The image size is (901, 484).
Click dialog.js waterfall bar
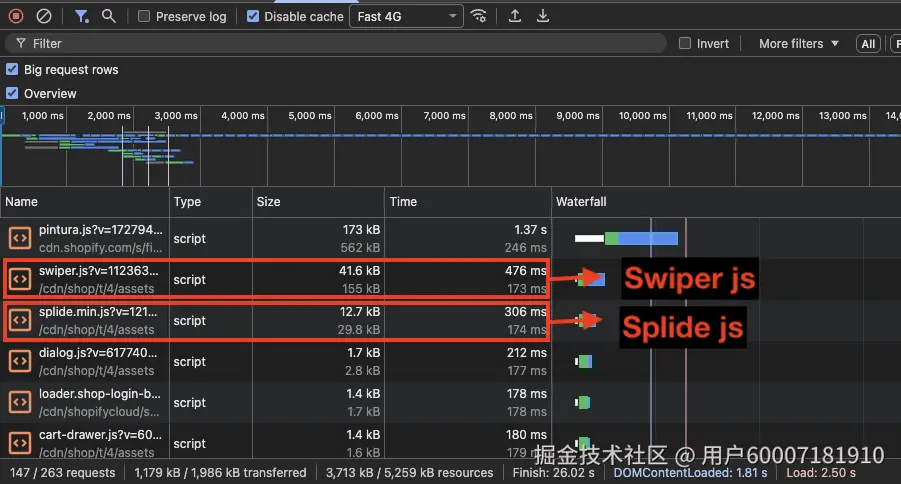[583, 362]
